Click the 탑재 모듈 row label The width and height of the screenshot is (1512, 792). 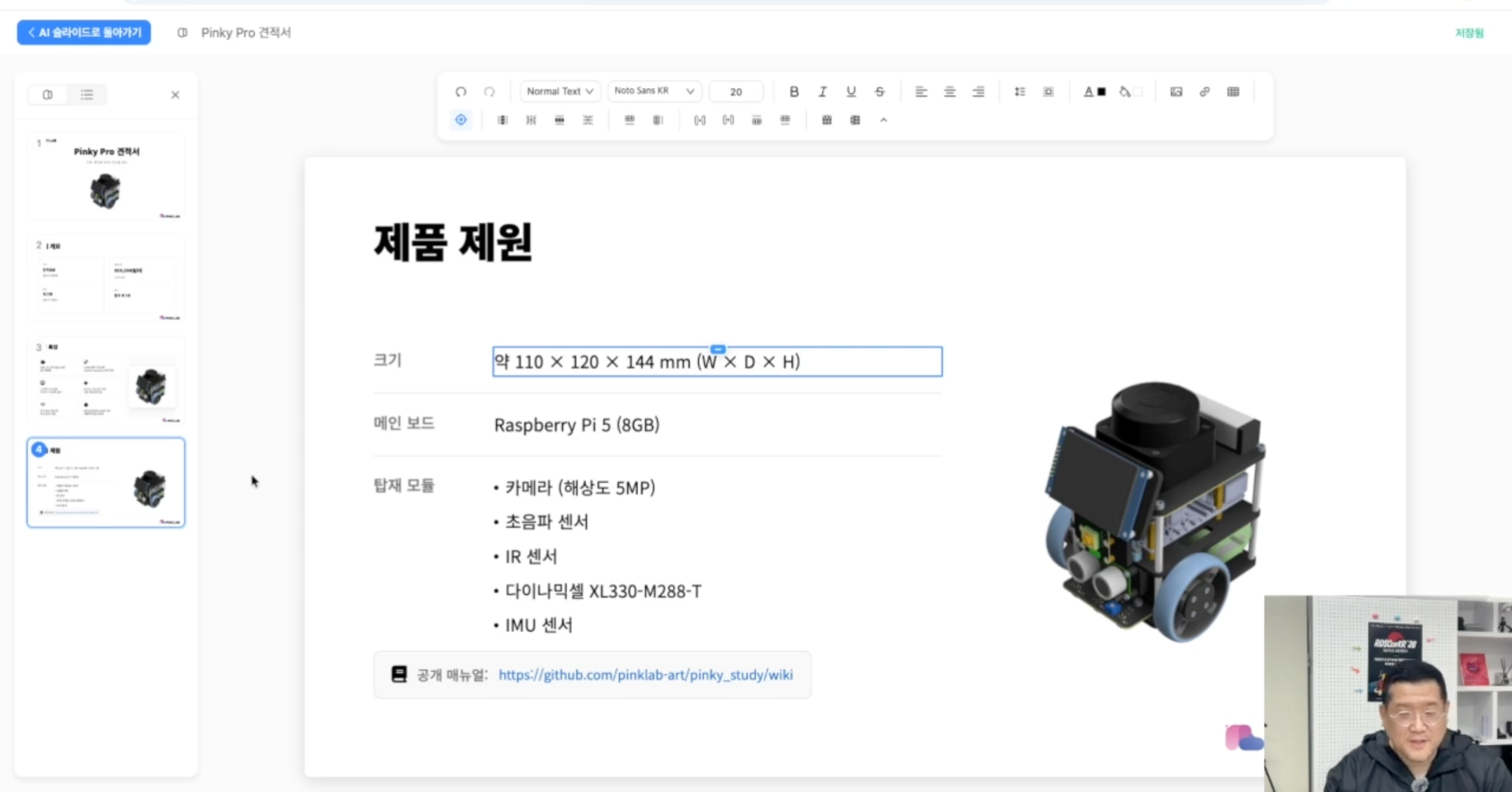click(x=404, y=485)
